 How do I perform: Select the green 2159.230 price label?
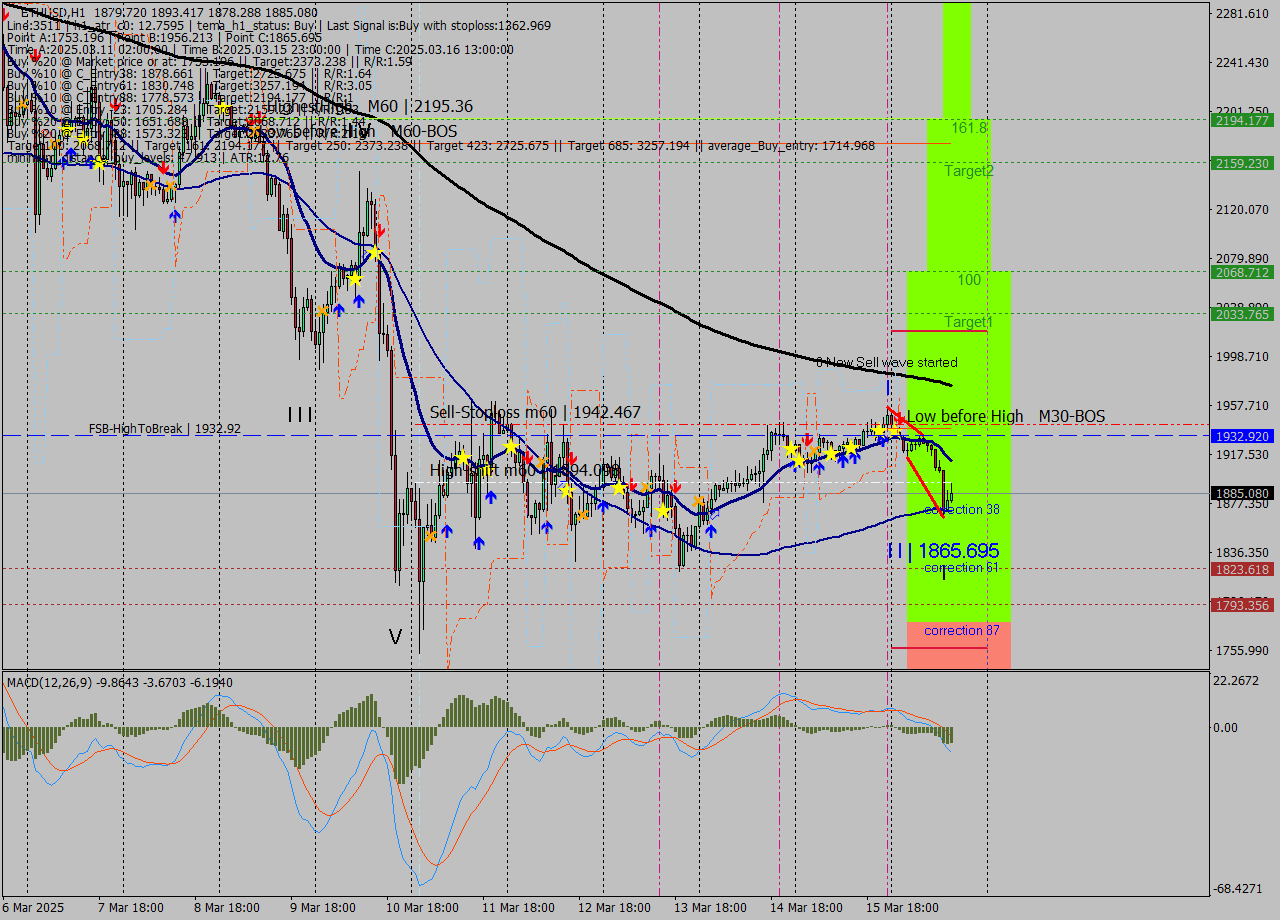tap(1241, 163)
